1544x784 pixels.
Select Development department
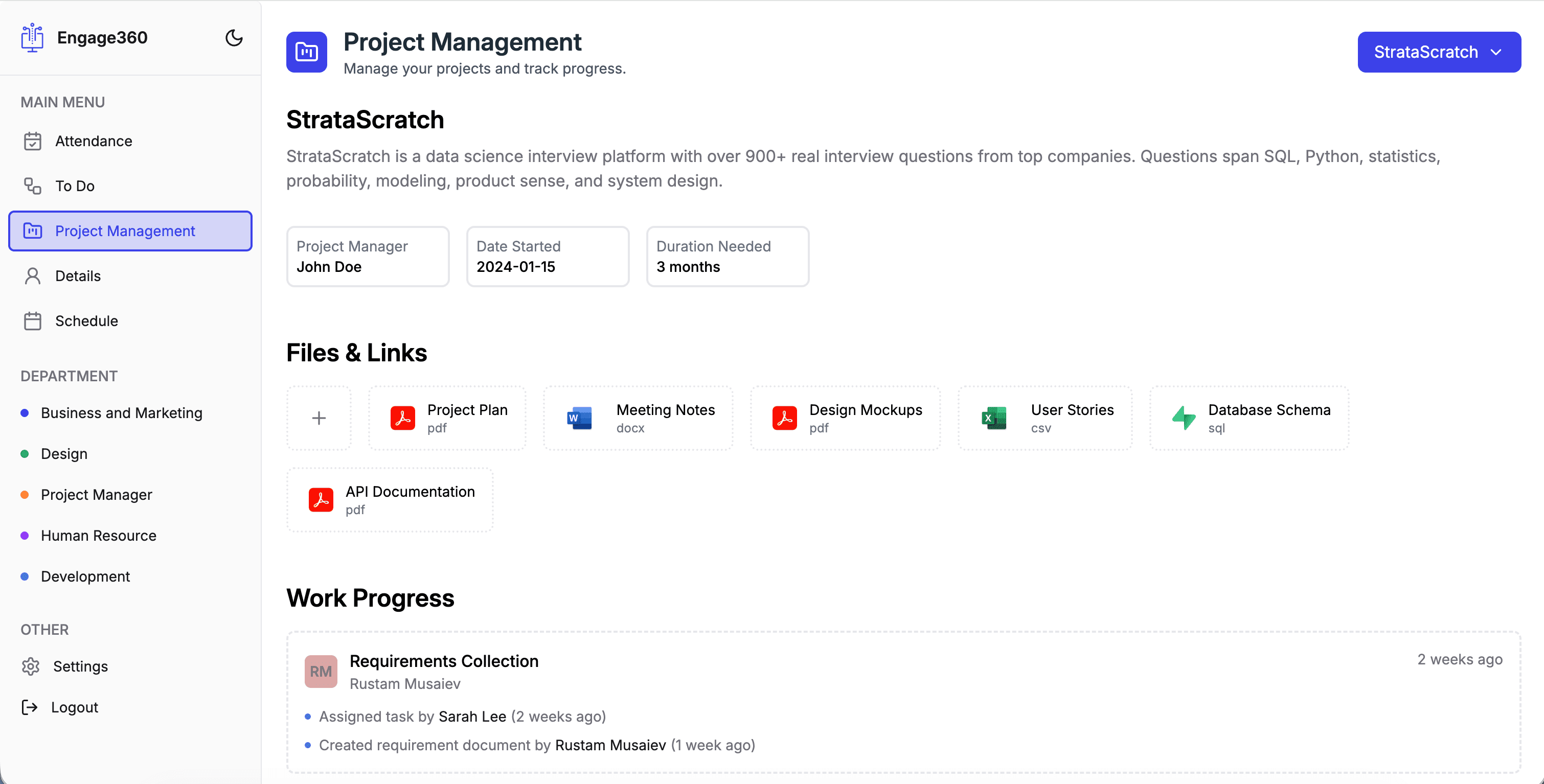click(85, 576)
